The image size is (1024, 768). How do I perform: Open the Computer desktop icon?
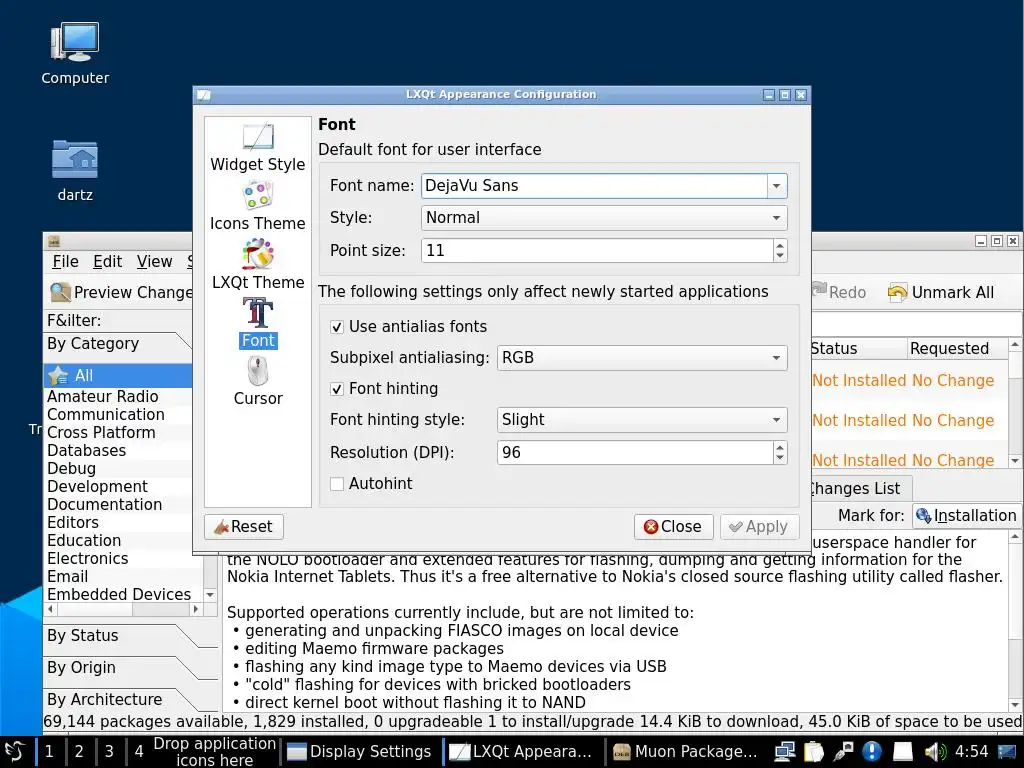coord(75,54)
